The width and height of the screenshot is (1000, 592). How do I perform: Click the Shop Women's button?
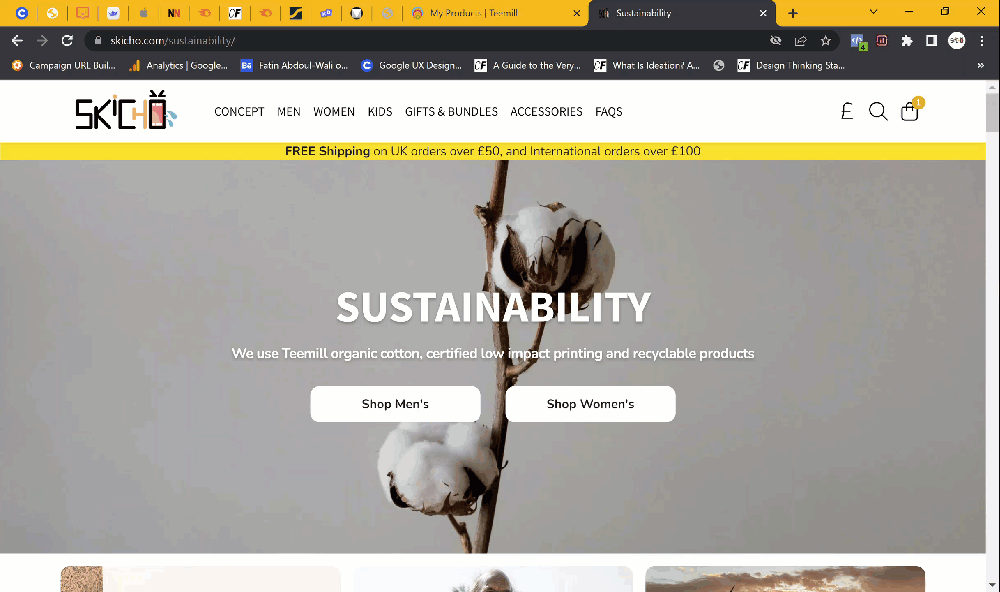(x=591, y=404)
